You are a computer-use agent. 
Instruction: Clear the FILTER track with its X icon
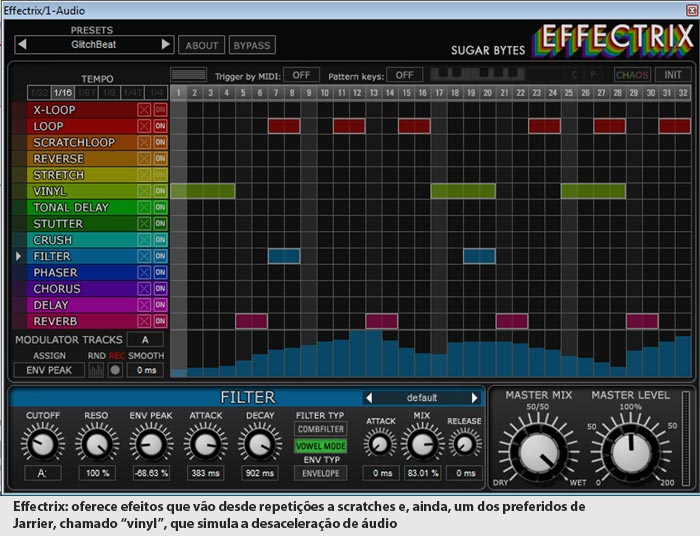point(144,256)
